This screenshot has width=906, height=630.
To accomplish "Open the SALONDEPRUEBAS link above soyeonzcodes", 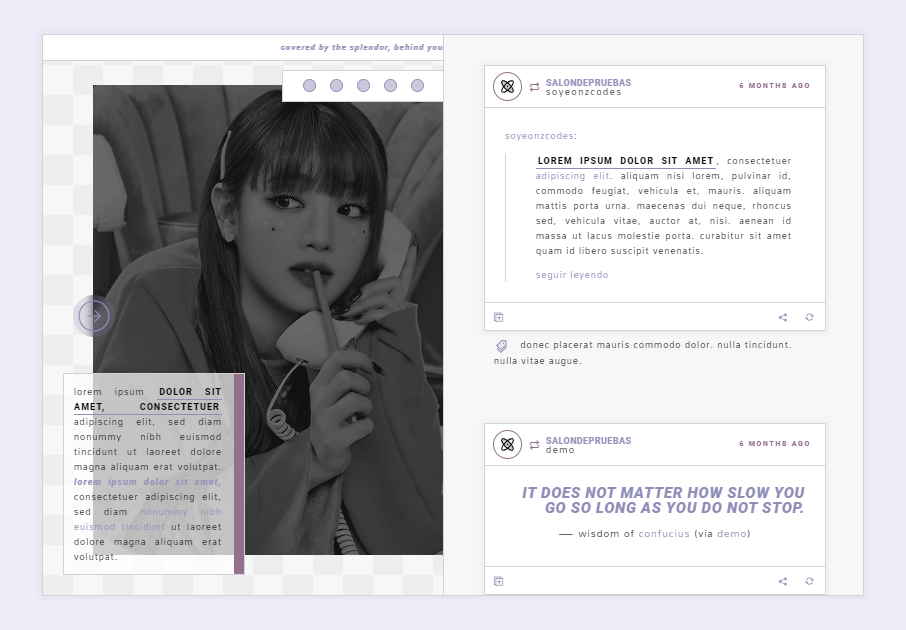I will (588, 83).
